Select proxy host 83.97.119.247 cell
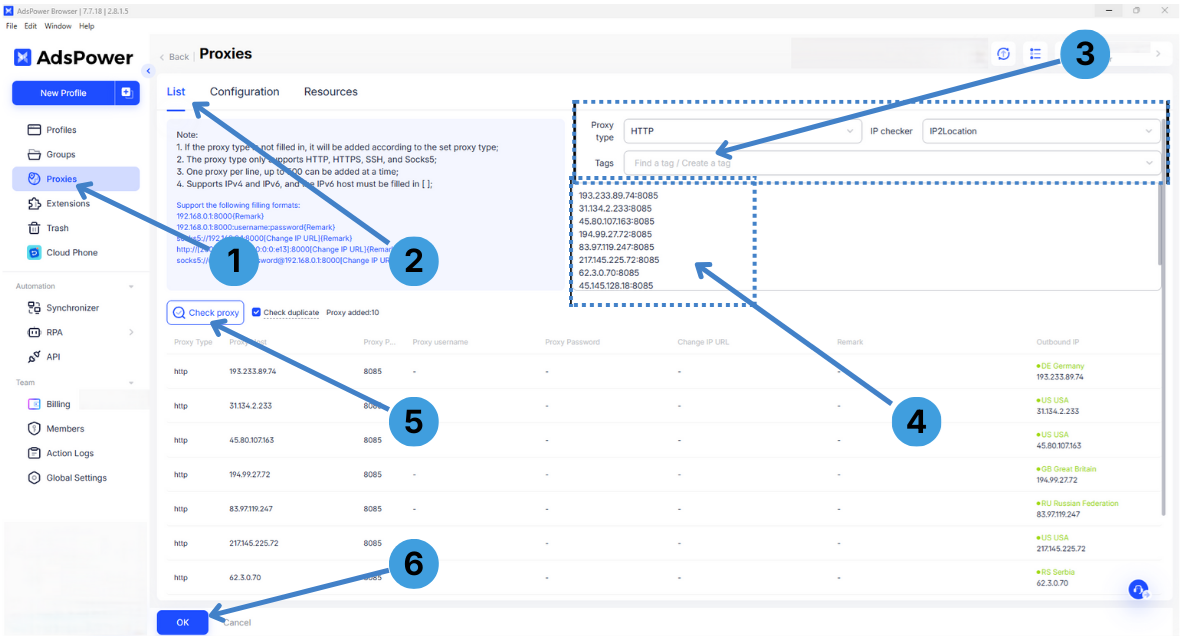 click(x=253, y=509)
